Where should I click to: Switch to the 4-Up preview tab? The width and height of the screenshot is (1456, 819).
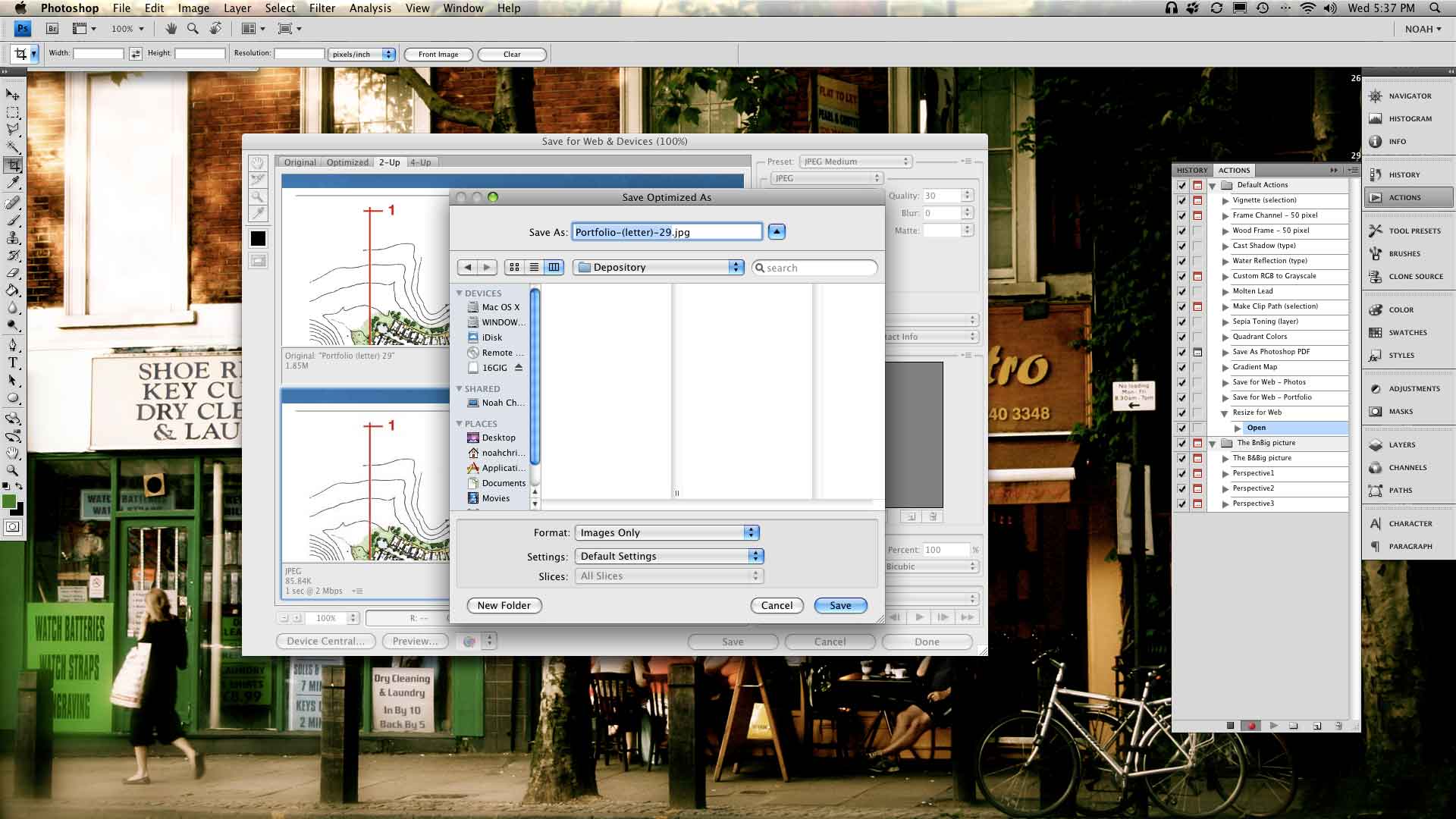click(x=420, y=162)
